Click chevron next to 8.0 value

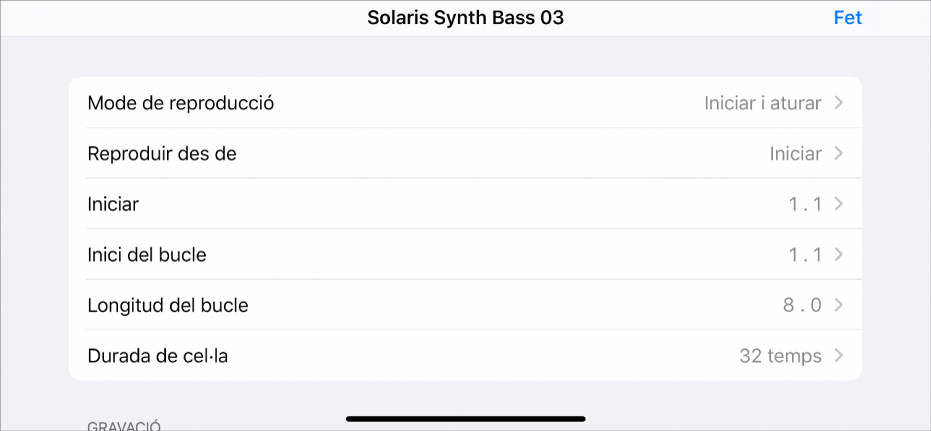coord(839,305)
